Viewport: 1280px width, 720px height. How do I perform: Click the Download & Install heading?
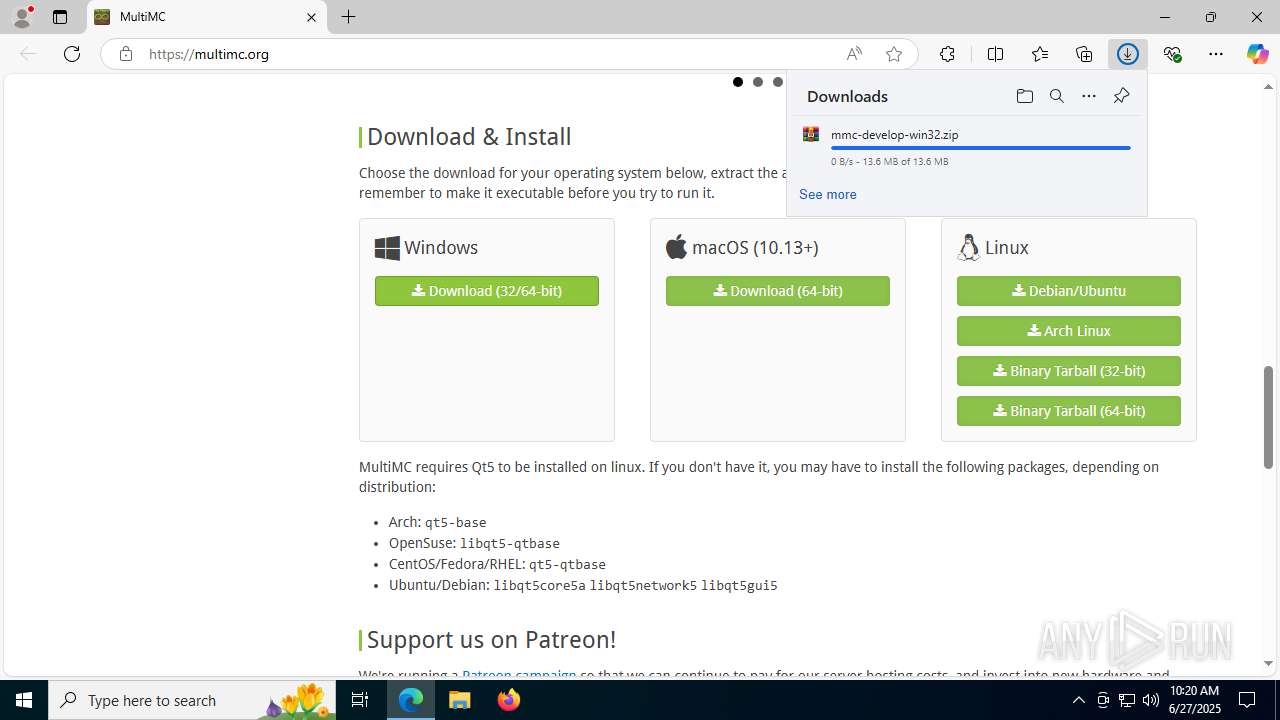coord(469,137)
